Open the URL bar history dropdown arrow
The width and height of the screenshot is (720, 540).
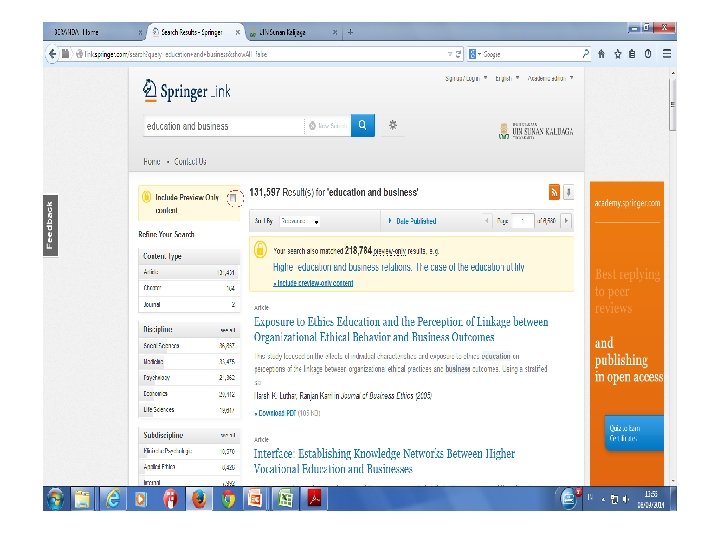(450, 54)
